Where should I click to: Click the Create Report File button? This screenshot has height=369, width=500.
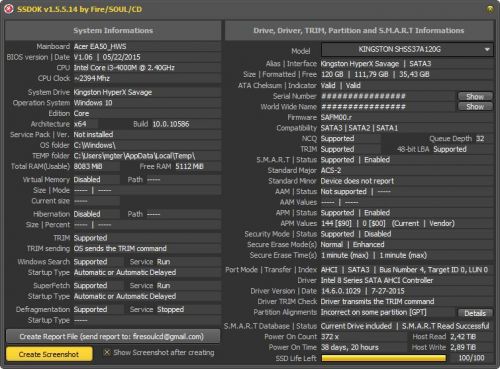pyautogui.click(x=113, y=337)
